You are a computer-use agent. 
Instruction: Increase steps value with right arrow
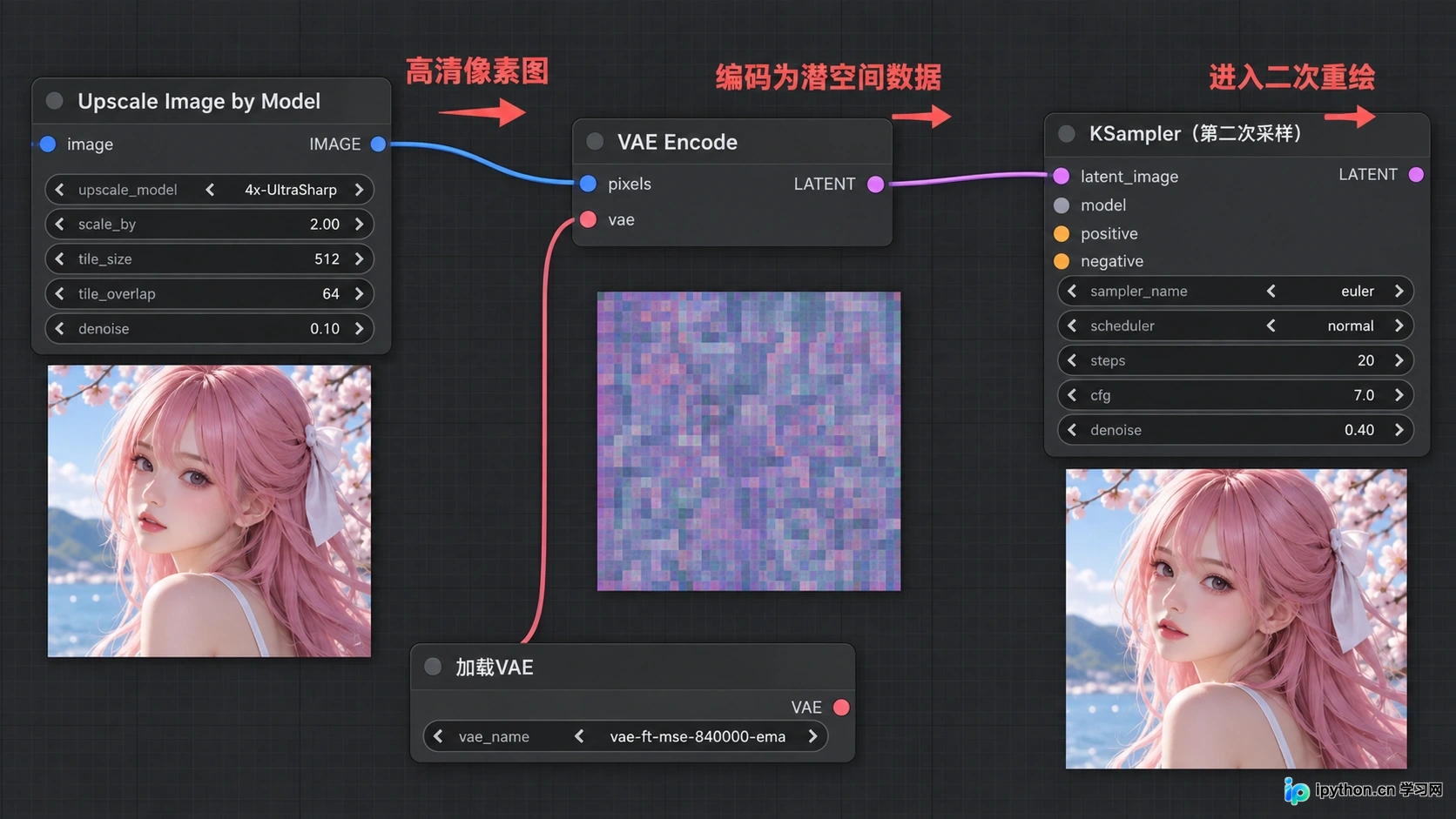click(1399, 360)
